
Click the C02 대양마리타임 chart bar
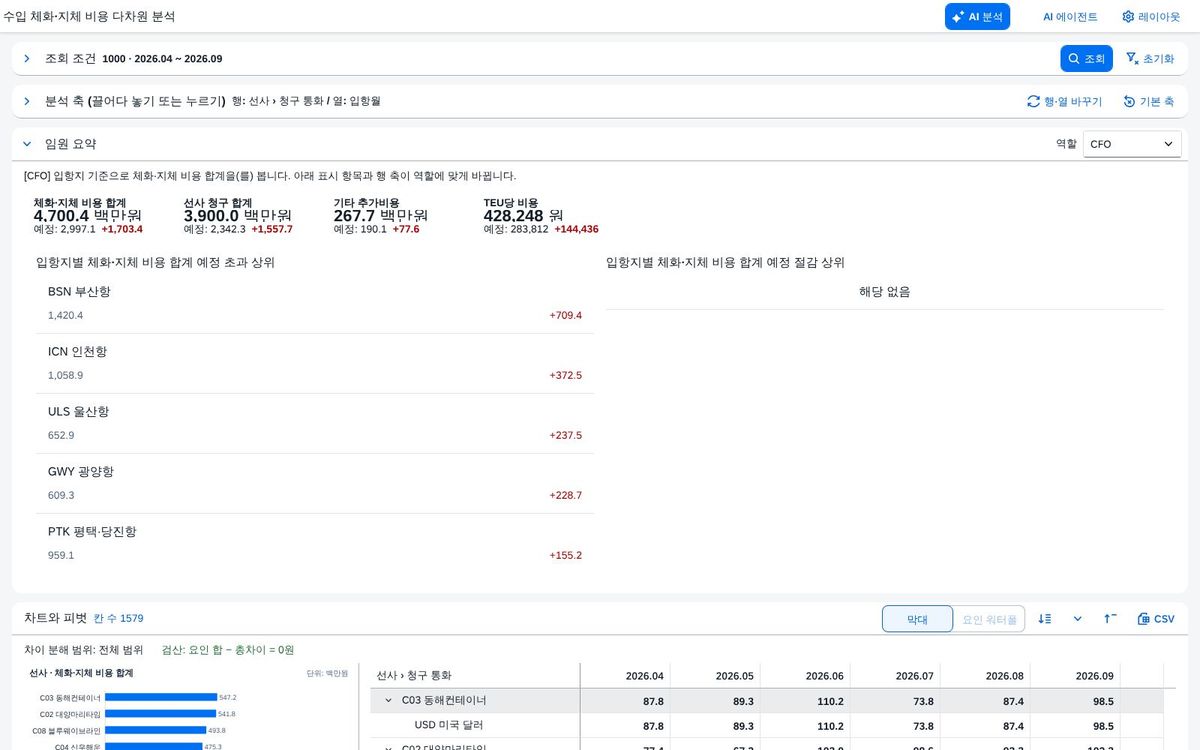click(160, 714)
